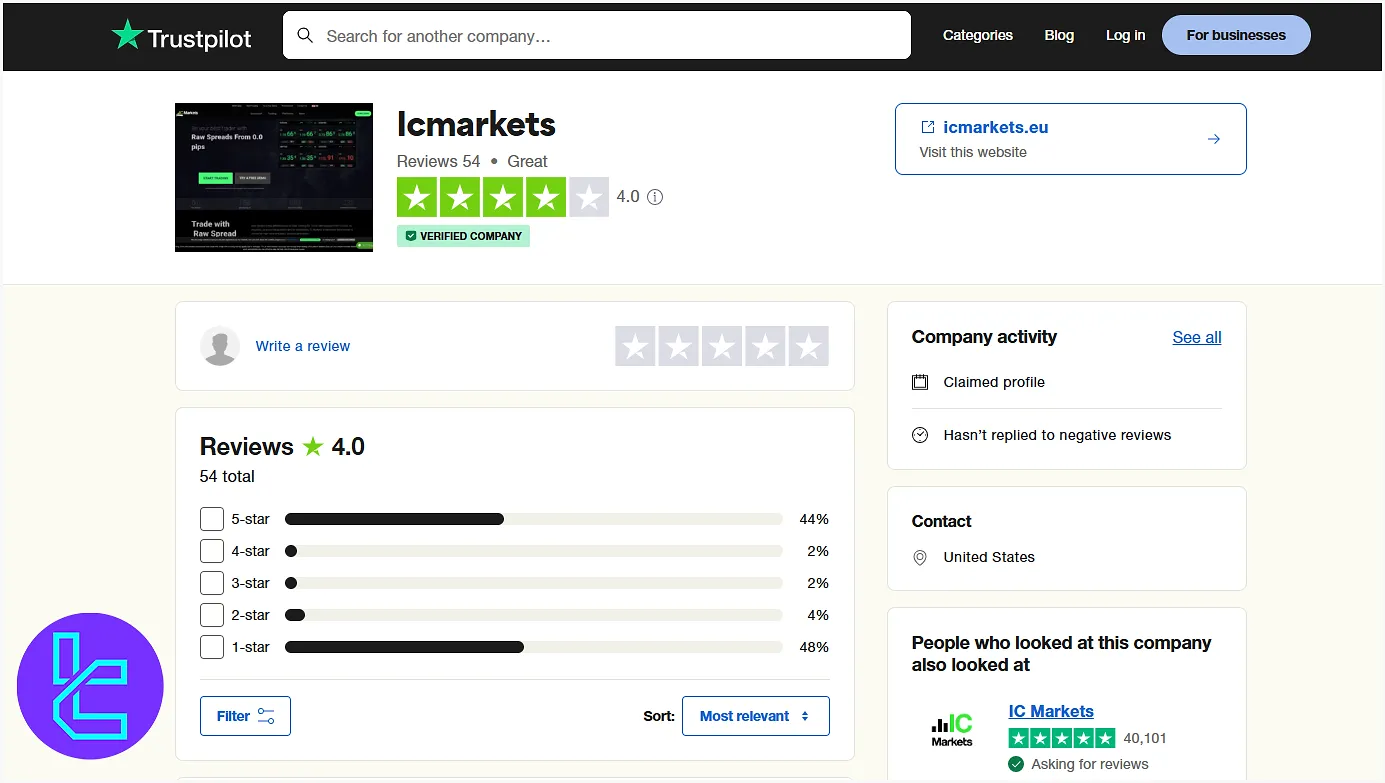Click the 54 total text
Image resolution: width=1385 pixels, height=783 pixels.
click(227, 476)
